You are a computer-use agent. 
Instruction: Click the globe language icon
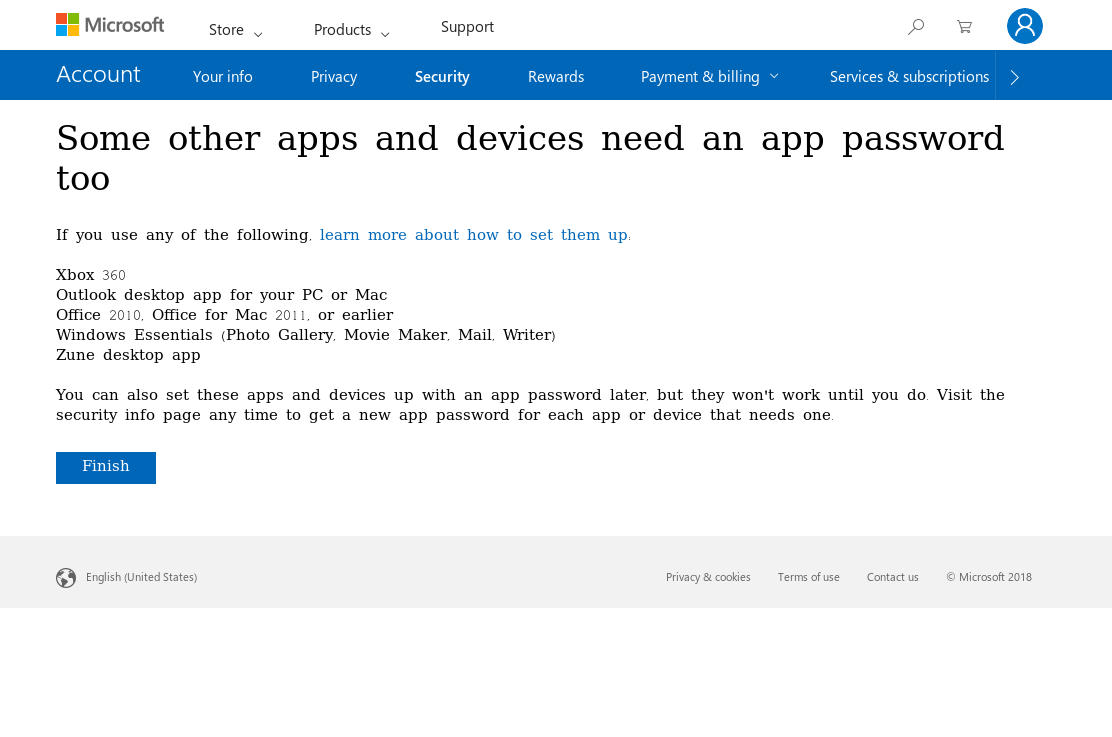tap(66, 578)
